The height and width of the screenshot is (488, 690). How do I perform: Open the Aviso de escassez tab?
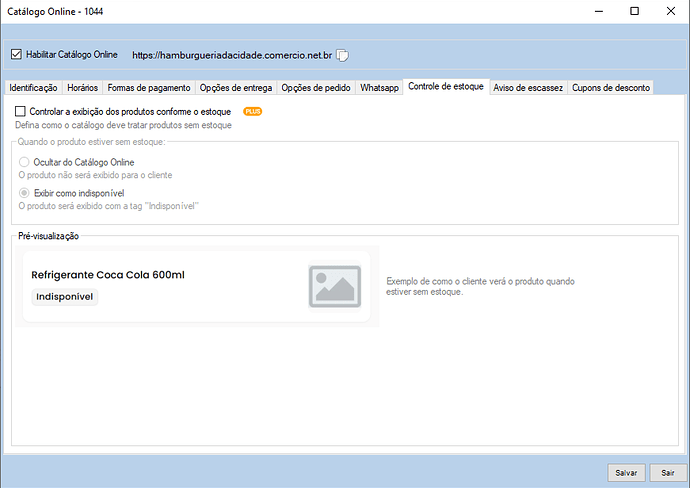point(528,88)
